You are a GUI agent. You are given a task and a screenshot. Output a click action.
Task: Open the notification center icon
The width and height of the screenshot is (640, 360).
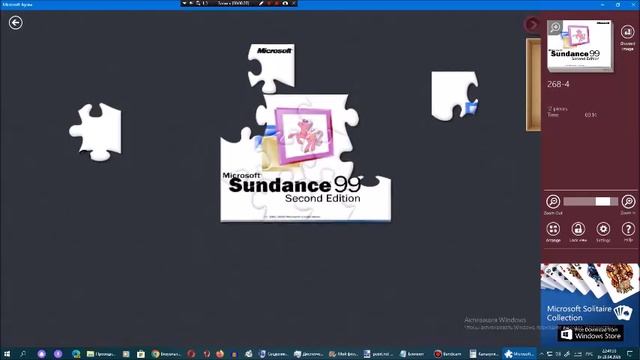631,354
